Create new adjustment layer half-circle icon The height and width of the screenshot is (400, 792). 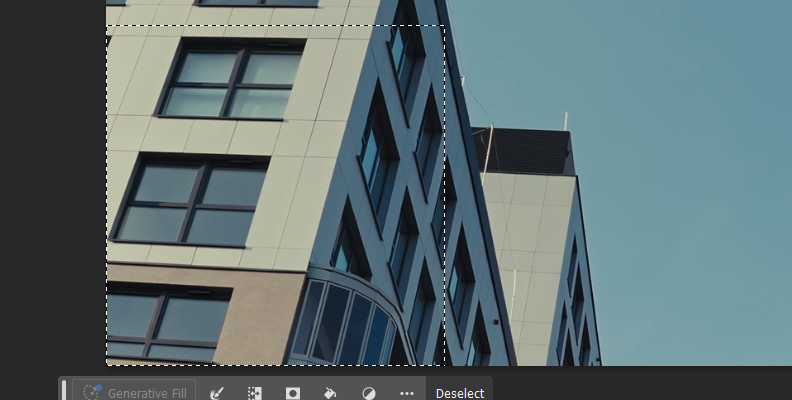[x=368, y=393]
